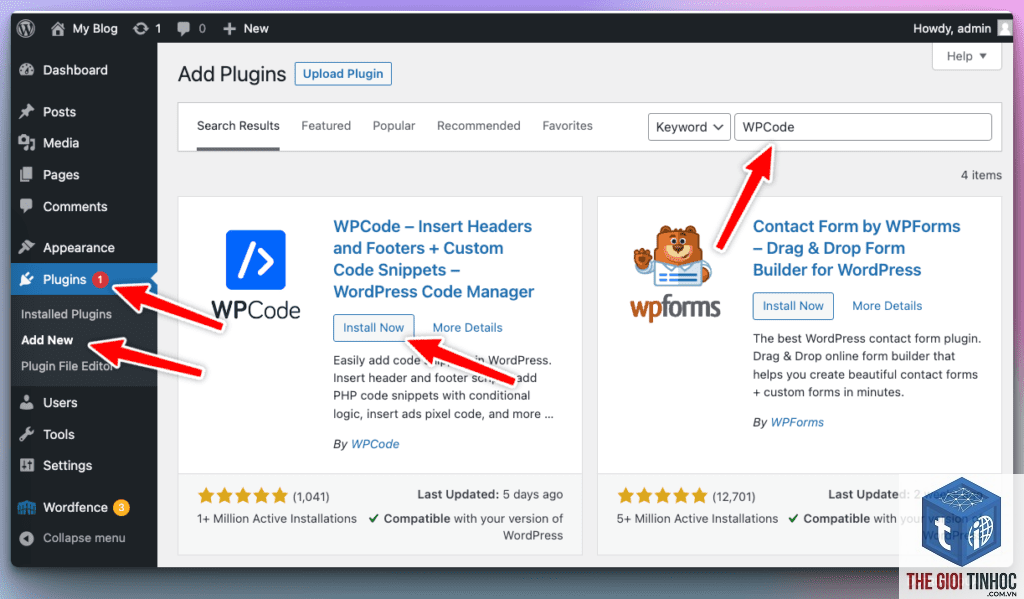Click the admin avatar icon
This screenshot has height=599, width=1024.
click(1004, 28)
